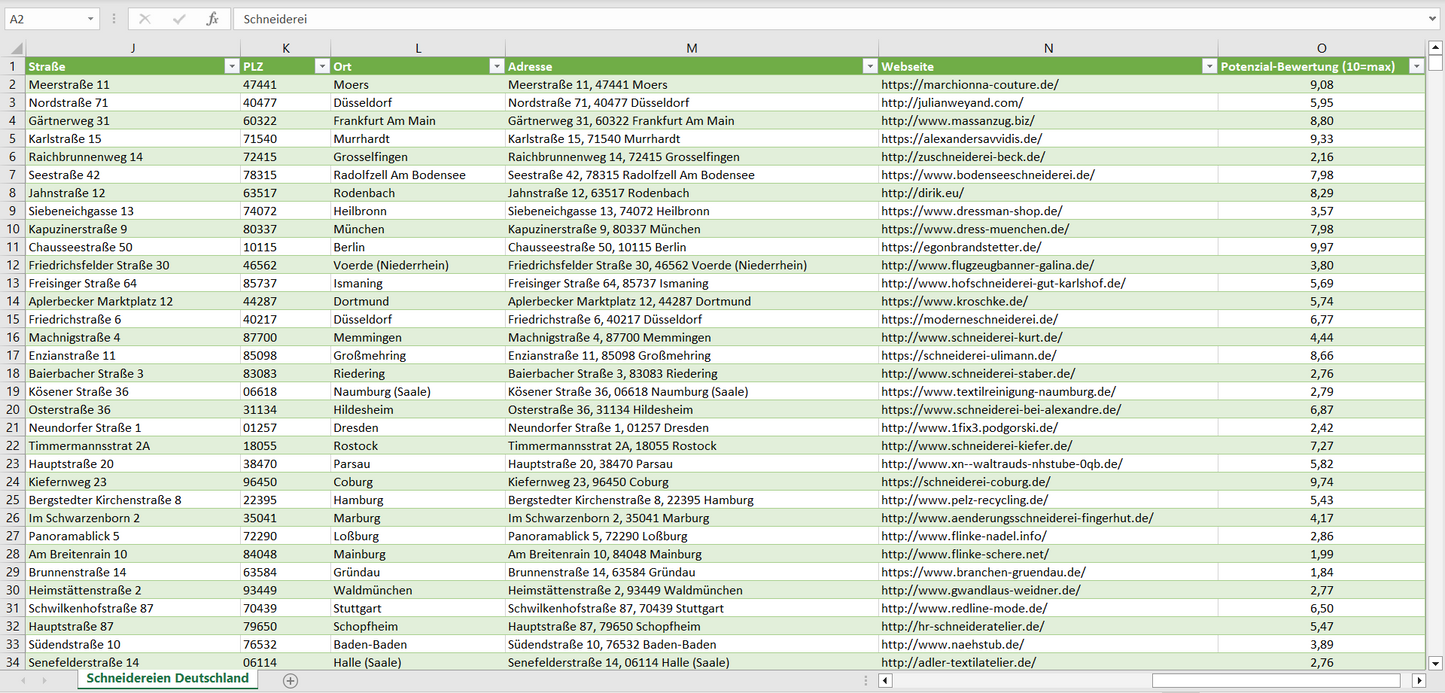Image resolution: width=1445 pixels, height=693 pixels.
Task: Select column M header
Action: pyautogui.click(x=692, y=48)
